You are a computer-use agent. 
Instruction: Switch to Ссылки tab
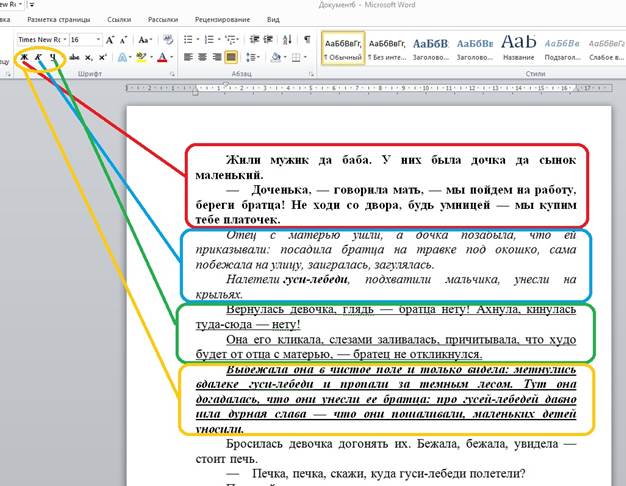119,20
